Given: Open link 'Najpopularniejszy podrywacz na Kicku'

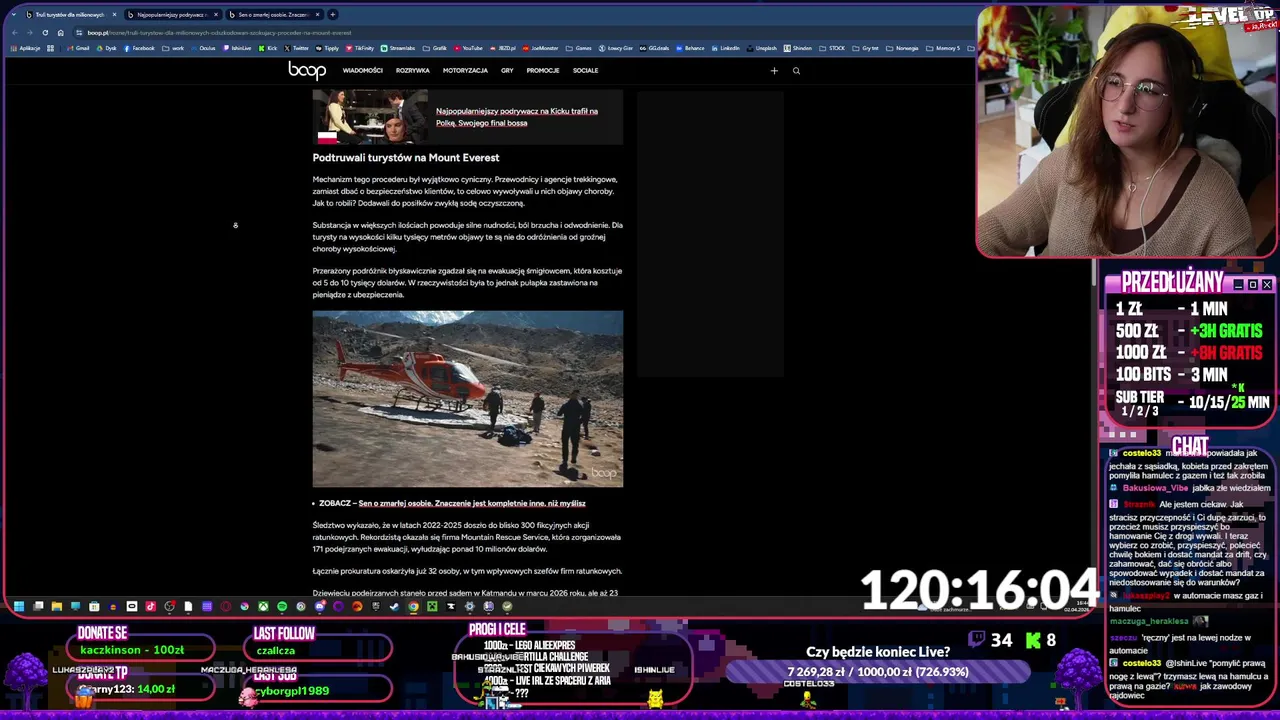Looking at the screenshot, I should pos(517,117).
